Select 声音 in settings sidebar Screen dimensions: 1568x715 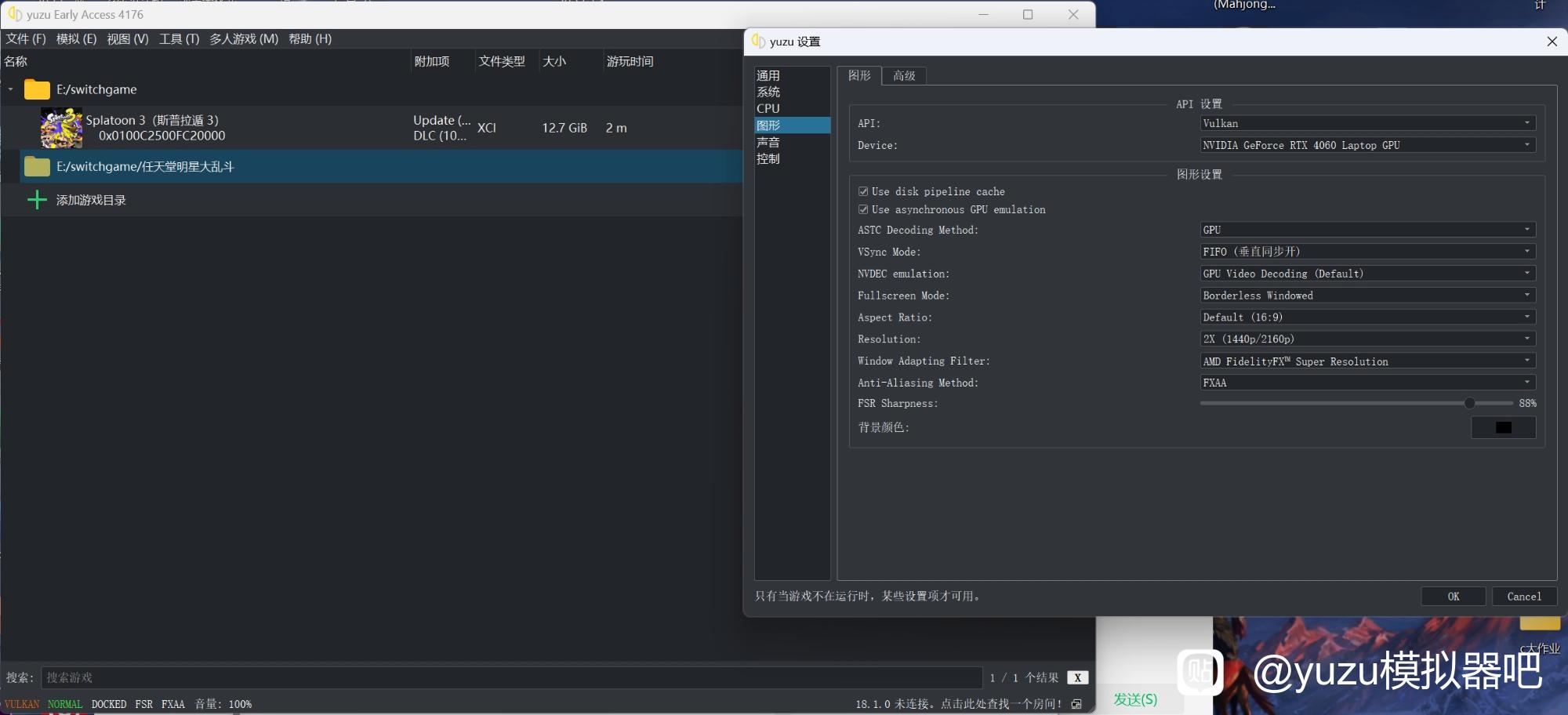coord(792,142)
